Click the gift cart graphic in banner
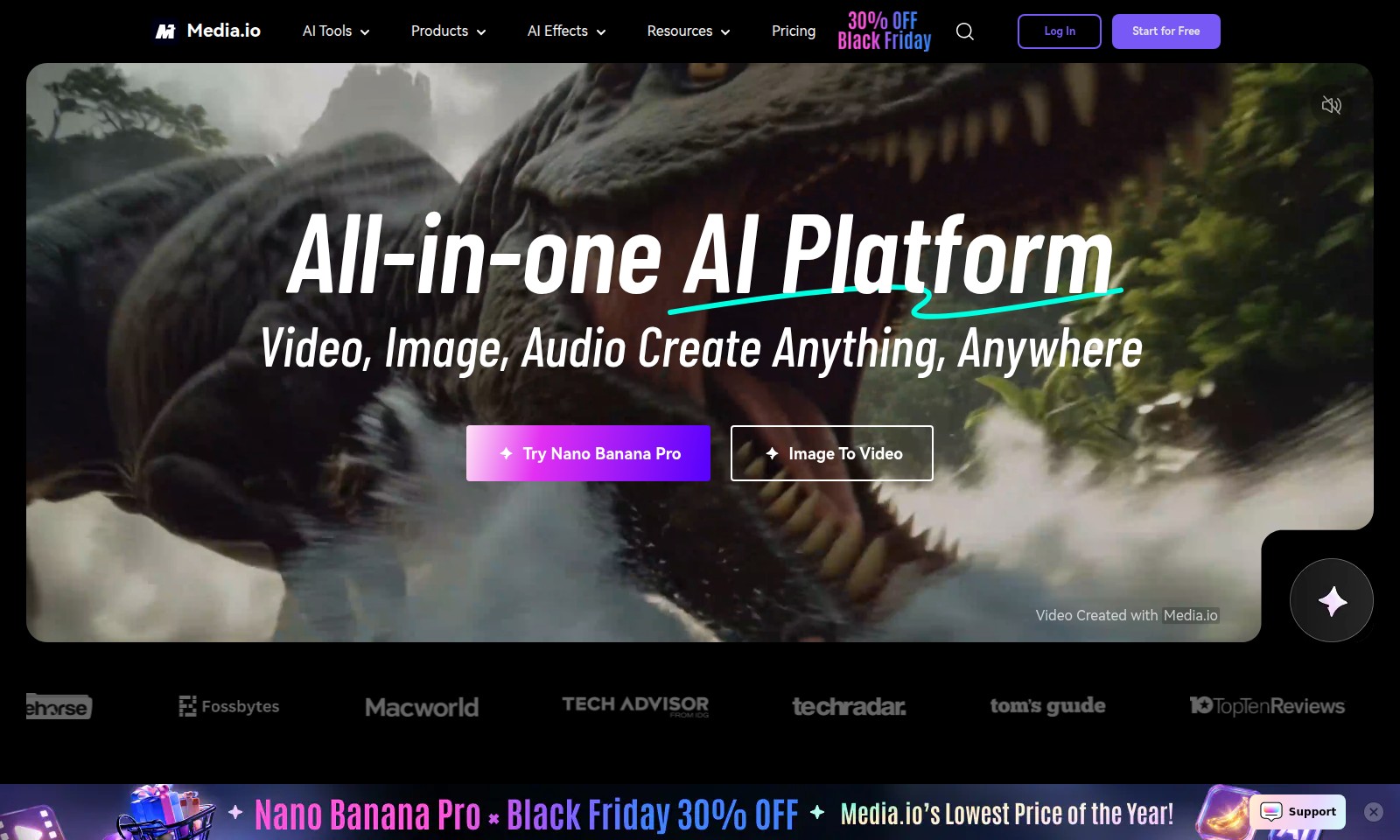1400x840 pixels. pos(166,814)
